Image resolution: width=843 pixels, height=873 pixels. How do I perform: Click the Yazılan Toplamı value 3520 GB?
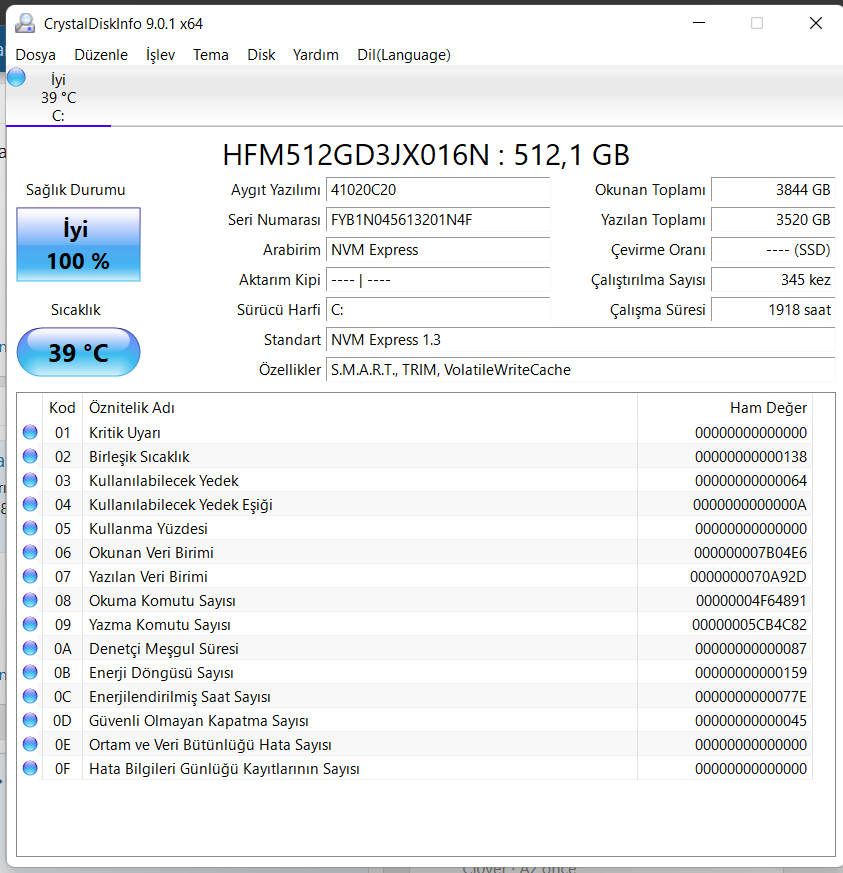coord(773,220)
